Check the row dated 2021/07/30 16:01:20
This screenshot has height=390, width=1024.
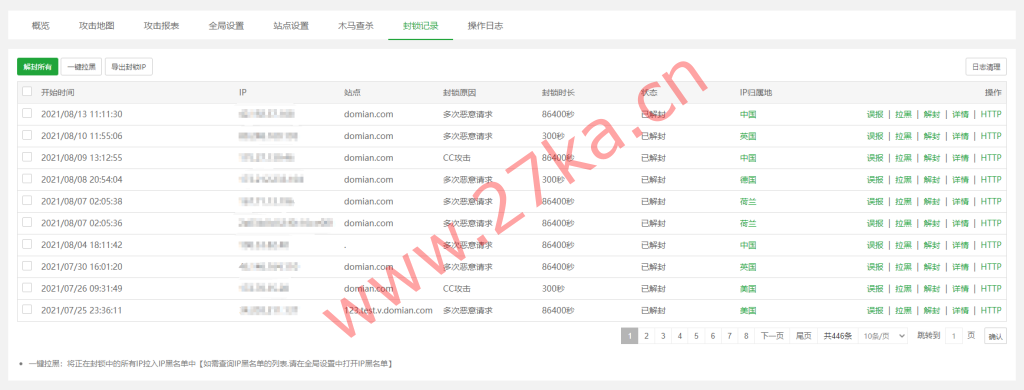click(27, 266)
